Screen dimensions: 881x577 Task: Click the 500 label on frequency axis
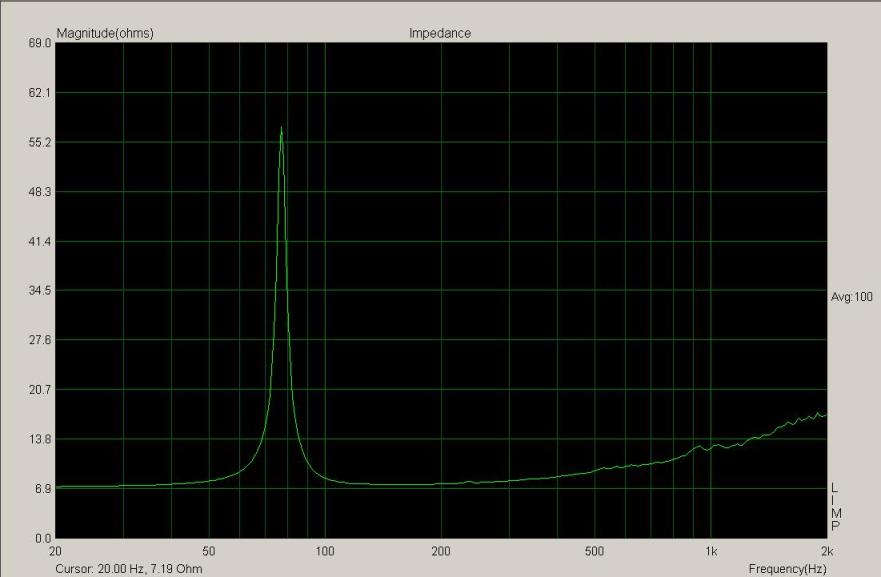point(594,551)
